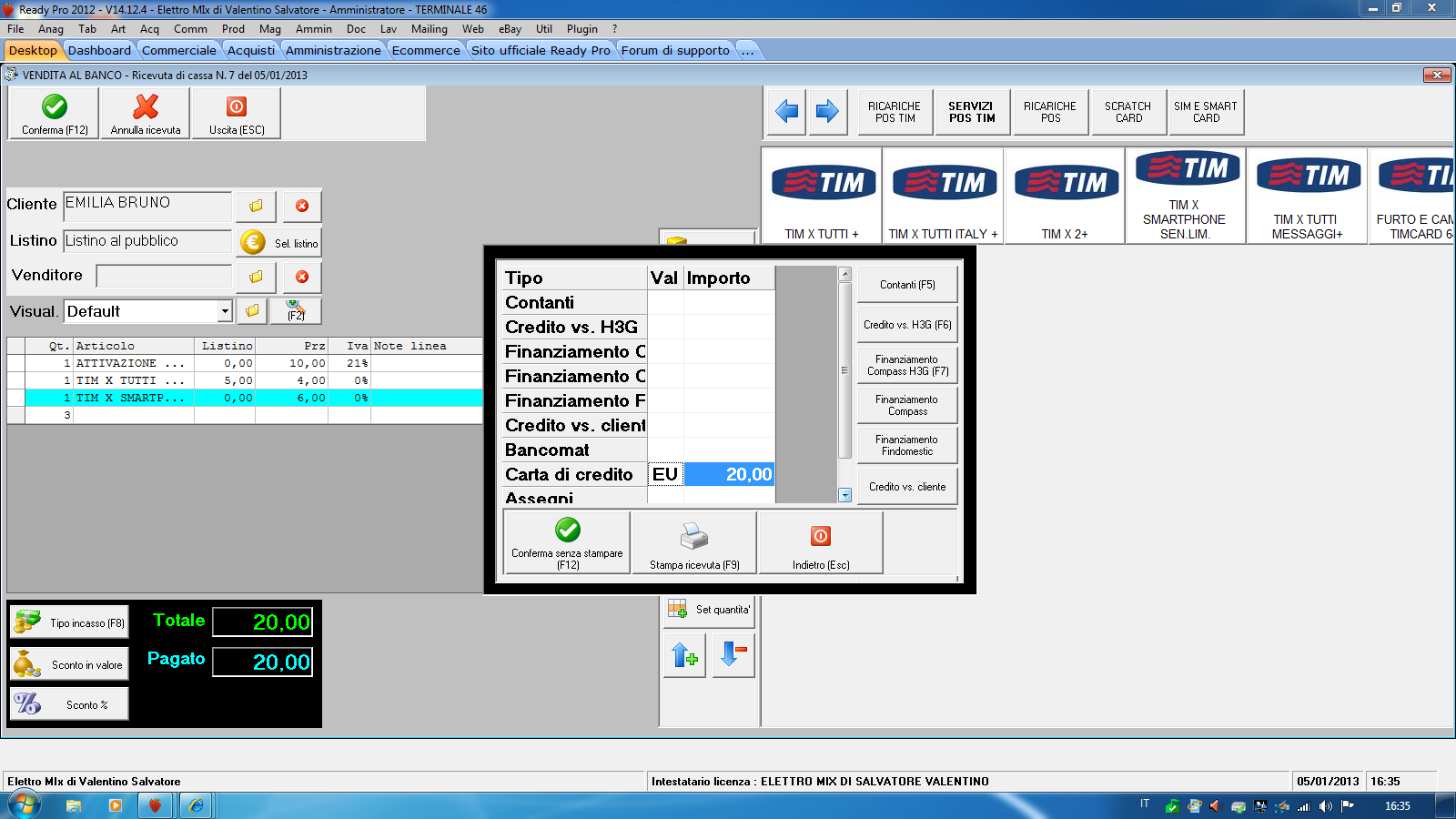This screenshot has height=819, width=1456.
Task: Select TIM X TUTTI MESSAGGI+ product
Action: click(1307, 196)
